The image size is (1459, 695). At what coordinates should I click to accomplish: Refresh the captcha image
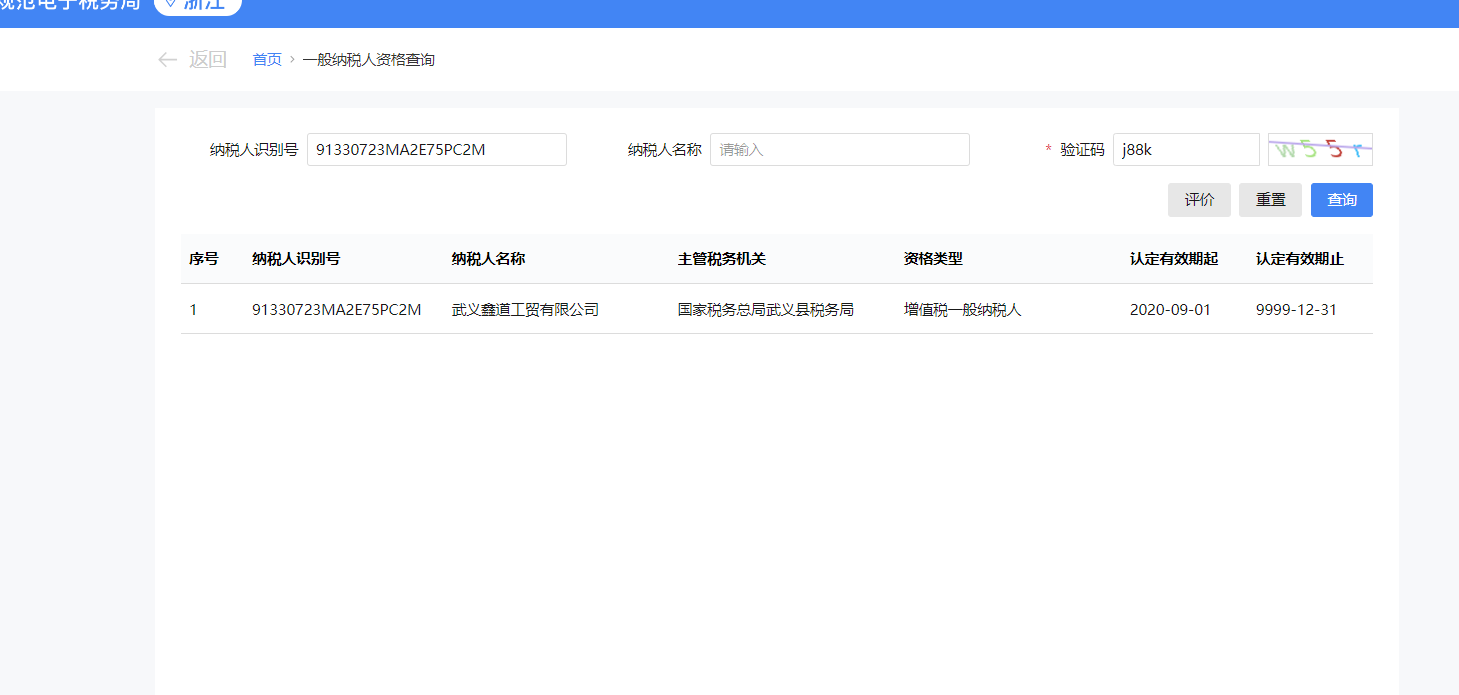click(x=1320, y=150)
